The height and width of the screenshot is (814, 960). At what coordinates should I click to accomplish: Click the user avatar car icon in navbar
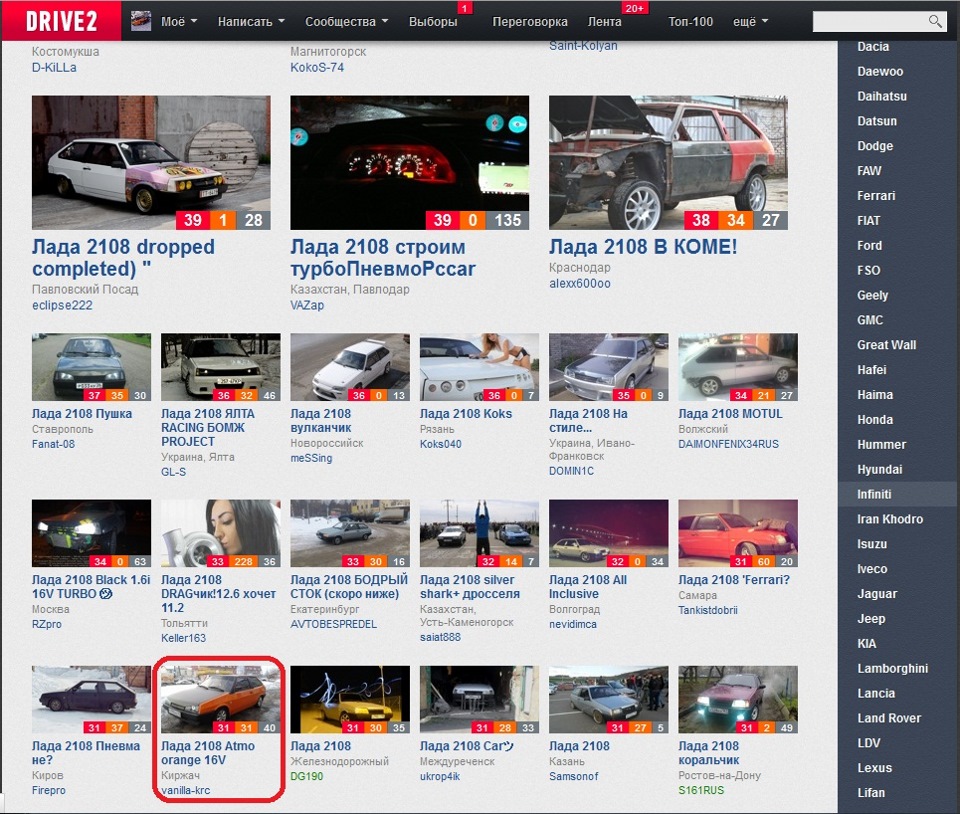point(141,21)
